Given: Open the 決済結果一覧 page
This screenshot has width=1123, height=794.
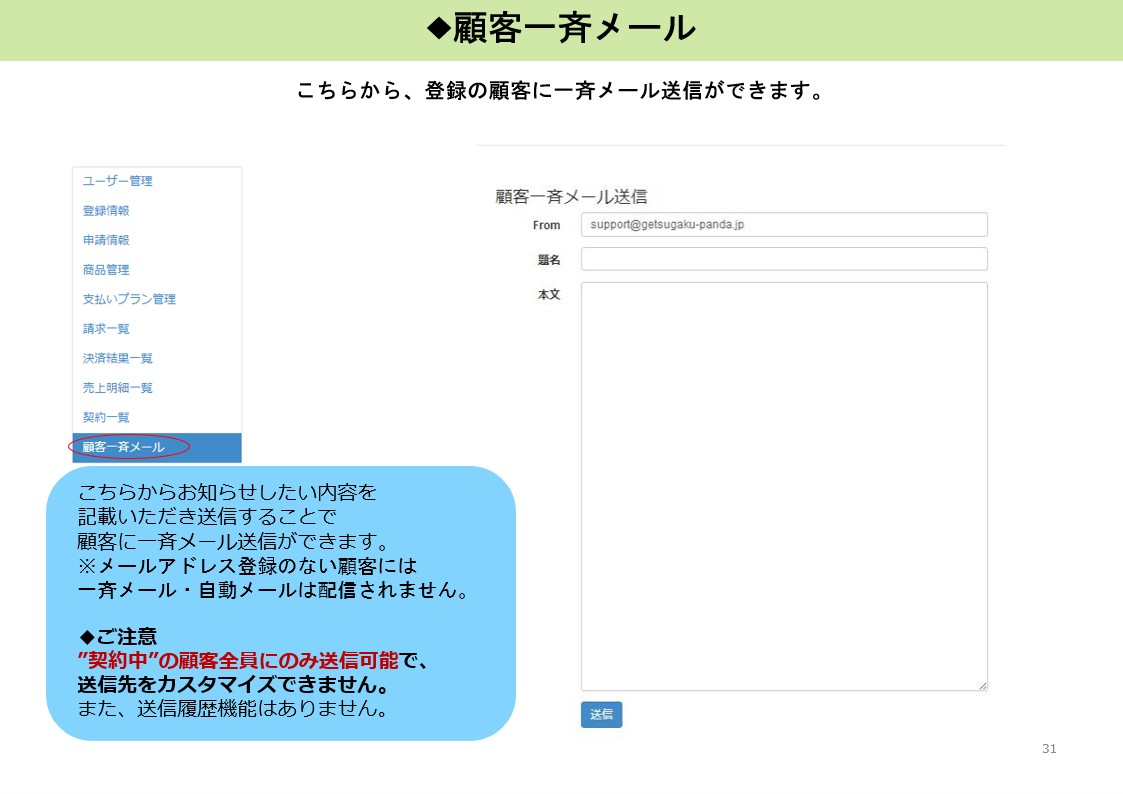Looking at the screenshot, I should pyautogui.click(x=117, y=358).
